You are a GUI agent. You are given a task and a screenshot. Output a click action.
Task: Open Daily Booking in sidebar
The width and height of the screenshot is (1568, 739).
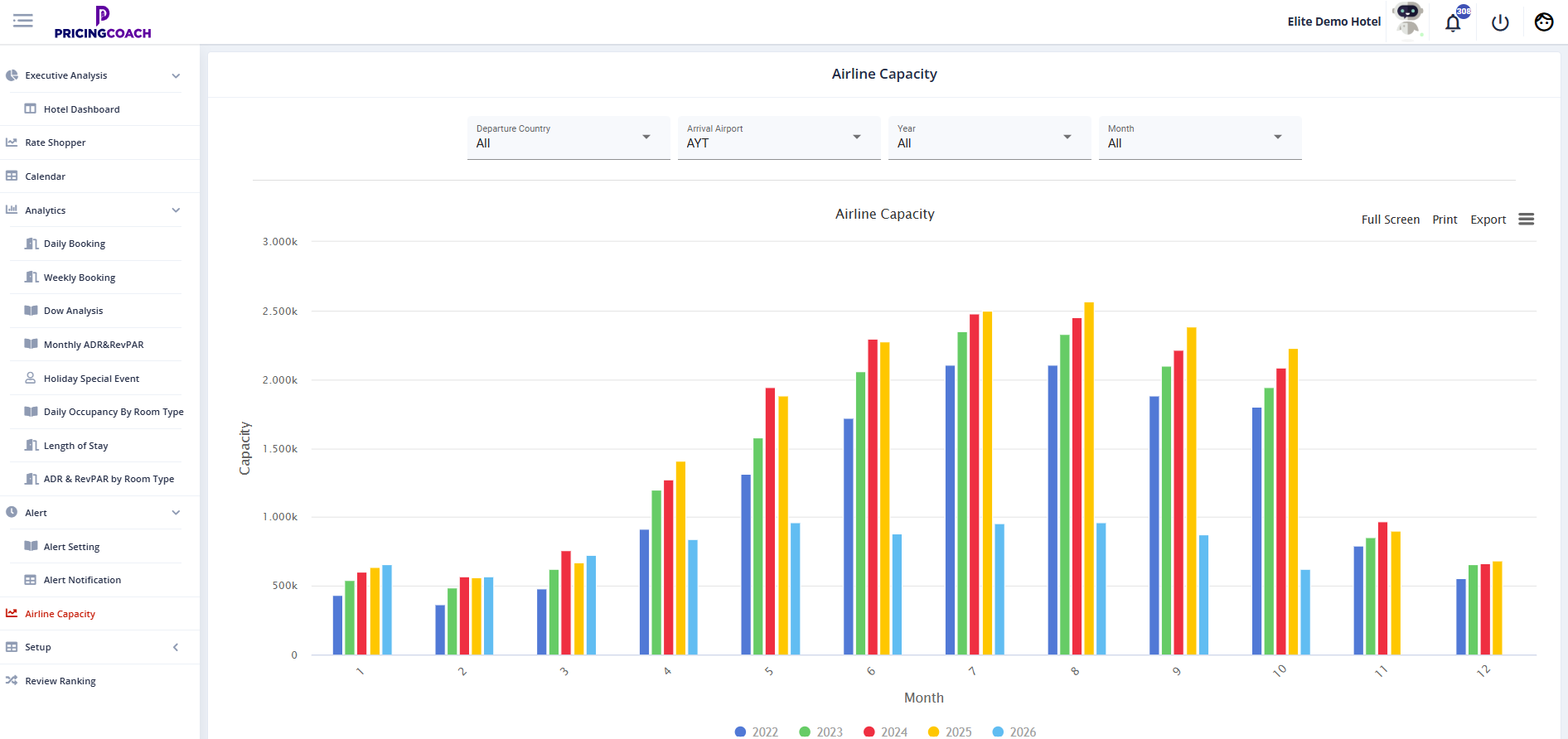75,244
